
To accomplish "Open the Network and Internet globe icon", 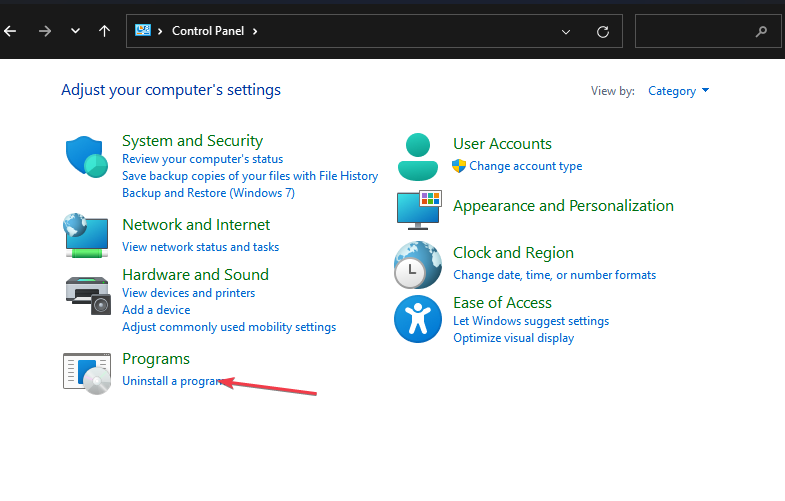I will 86,236.
